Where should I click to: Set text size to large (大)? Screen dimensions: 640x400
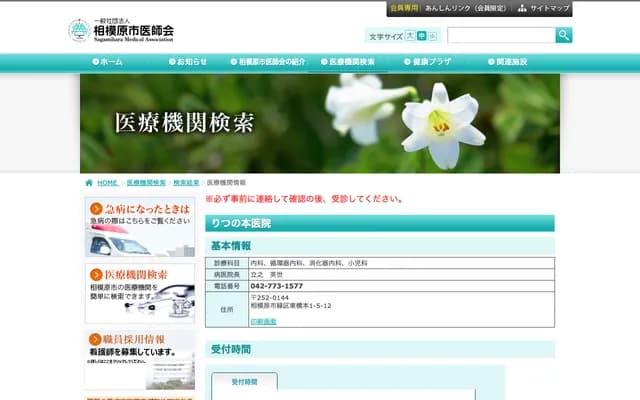[410, 36]
